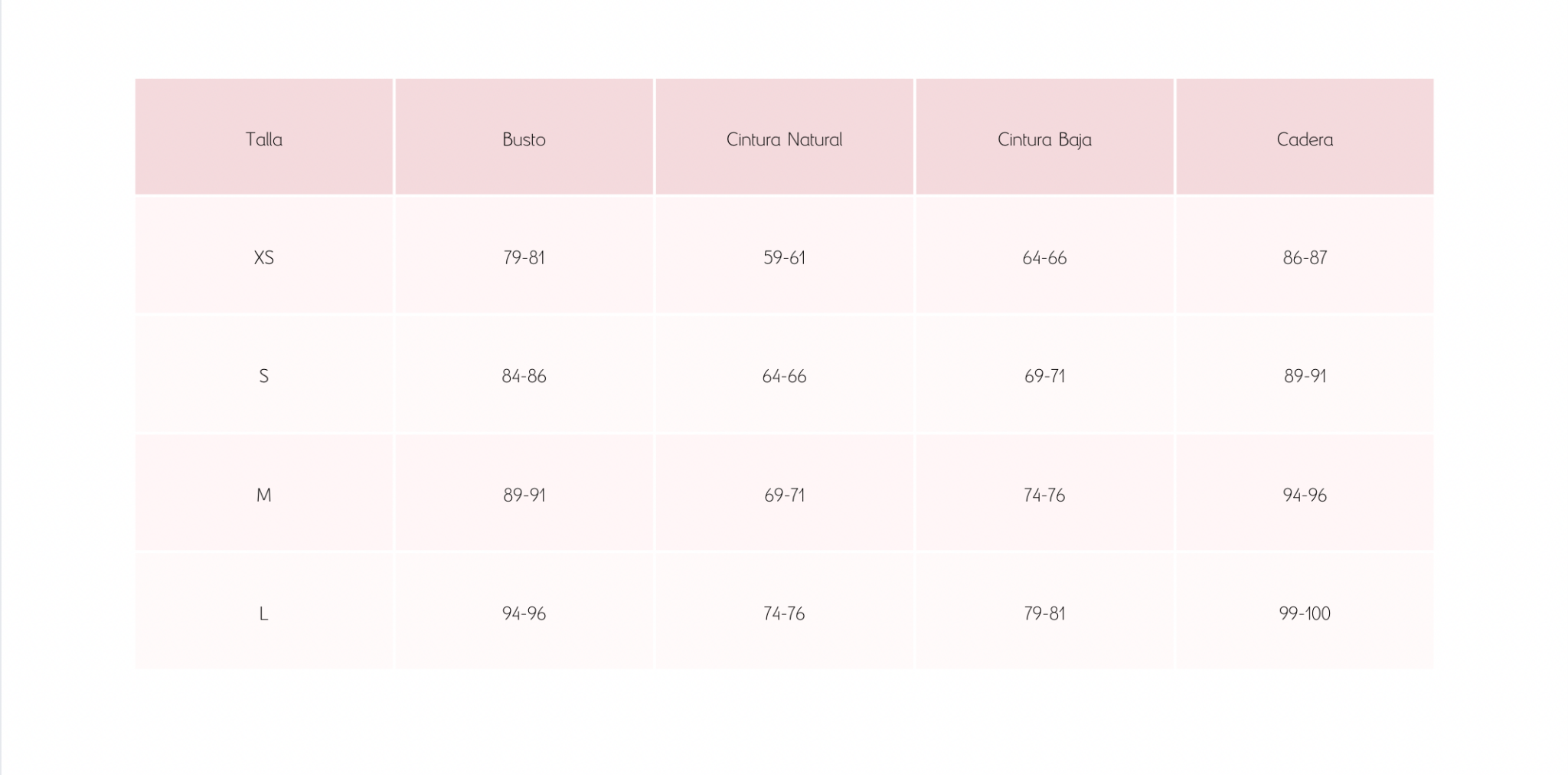Select the L Cintura Baja value 79-81
Viewport: 1568px width, 775px height.
(1044, 613)
